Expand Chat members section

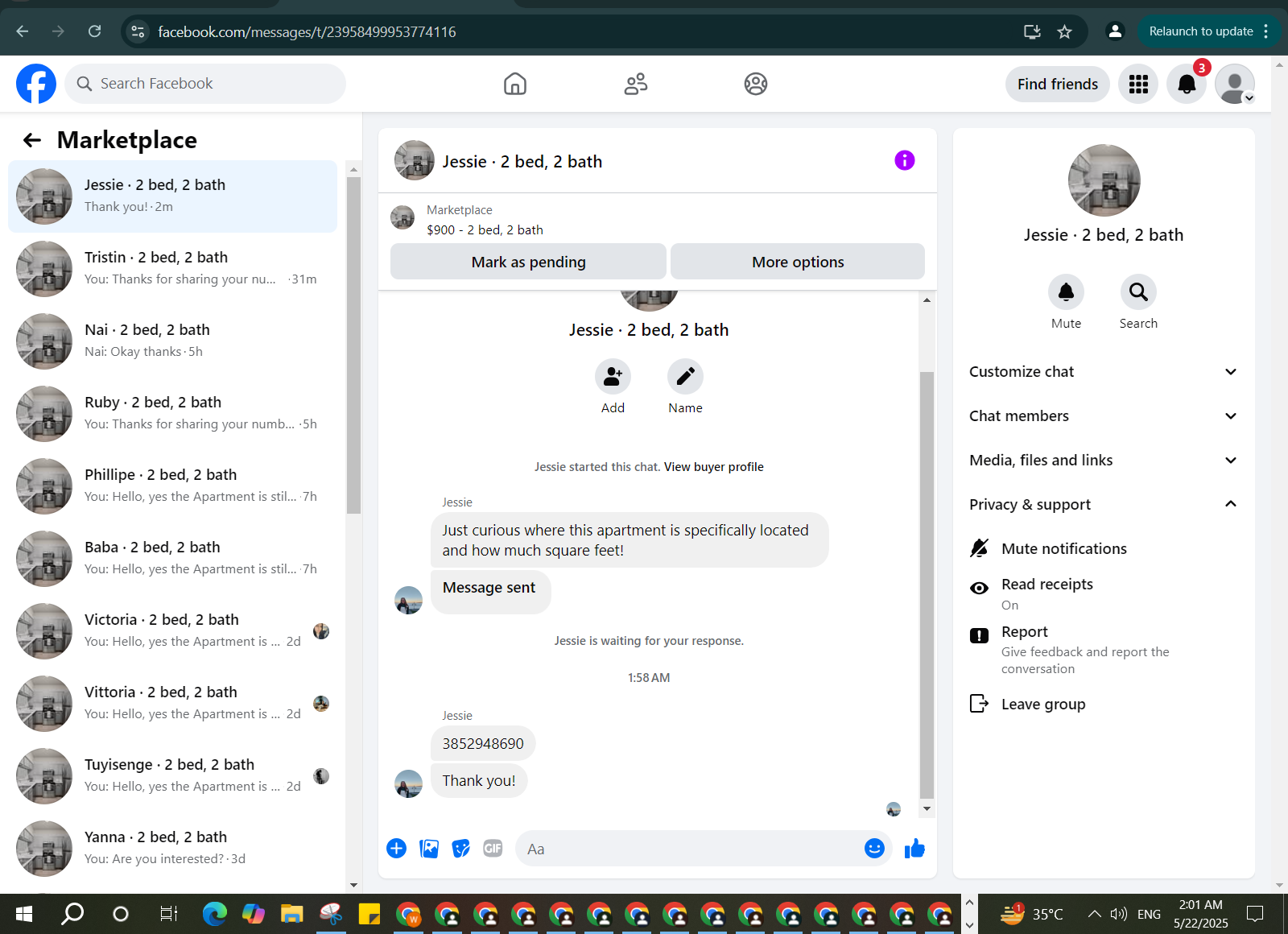click(x=1103, y=415)
